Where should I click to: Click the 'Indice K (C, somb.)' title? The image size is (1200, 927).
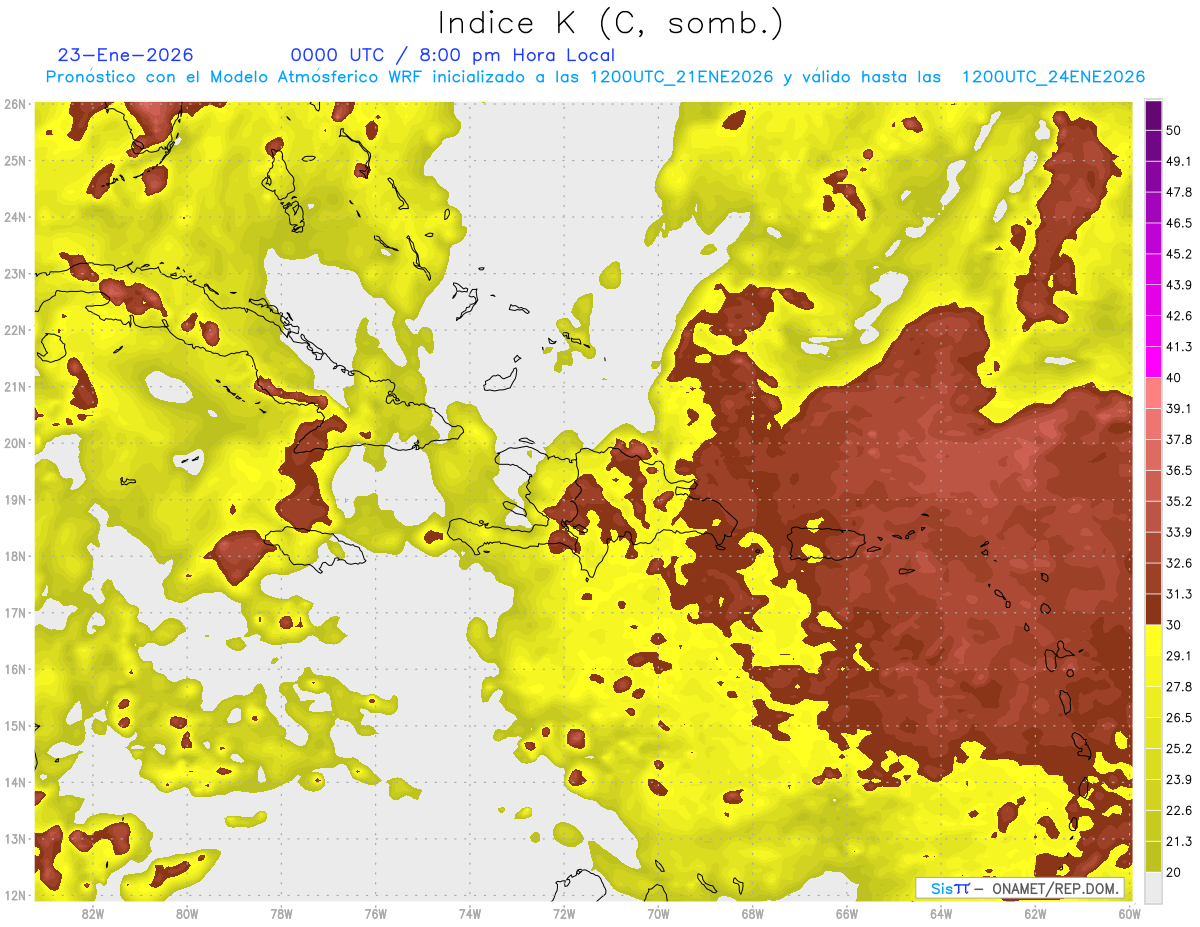[x=611, y=22]
